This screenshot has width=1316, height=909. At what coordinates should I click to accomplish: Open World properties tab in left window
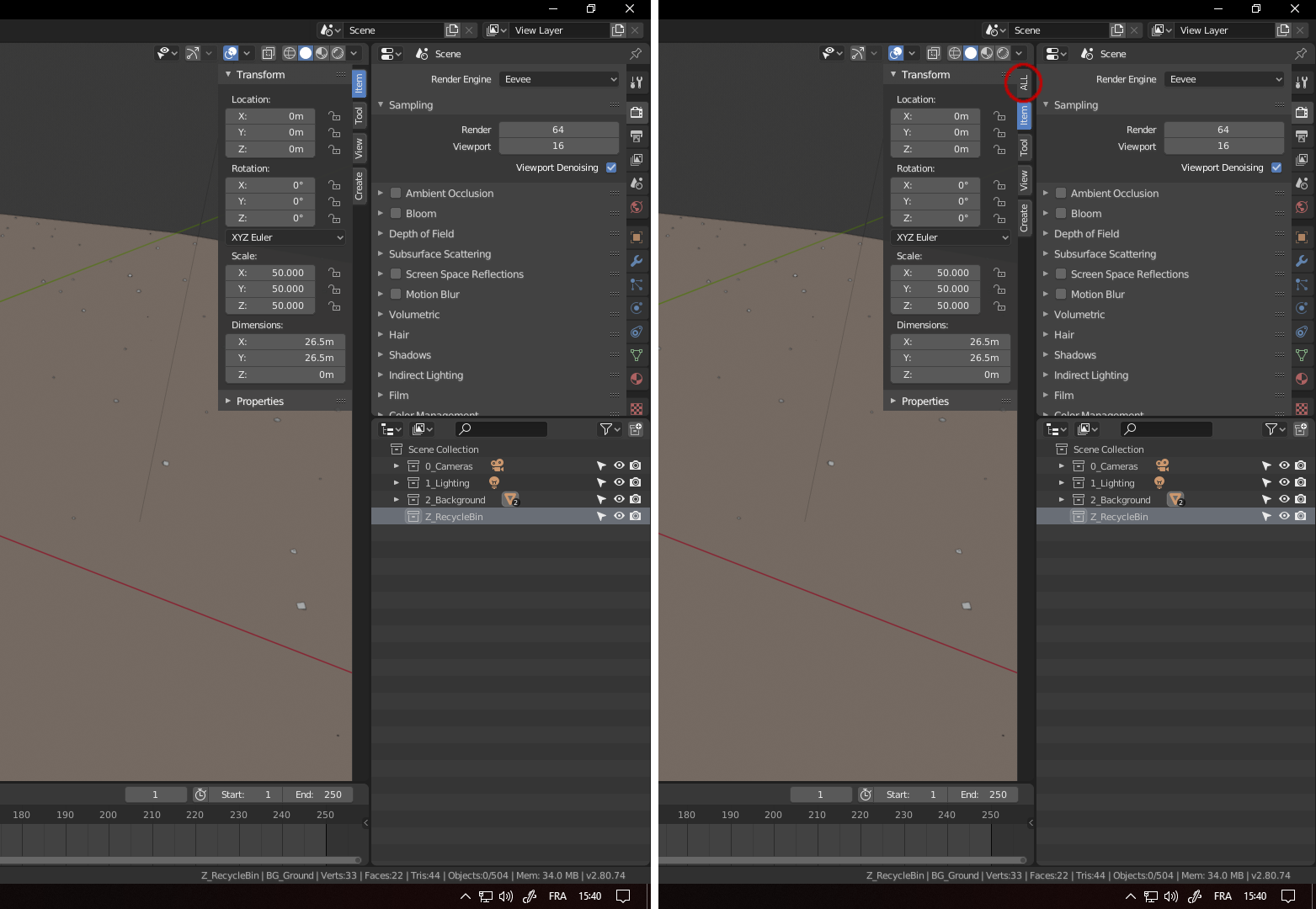click(637, 207)
